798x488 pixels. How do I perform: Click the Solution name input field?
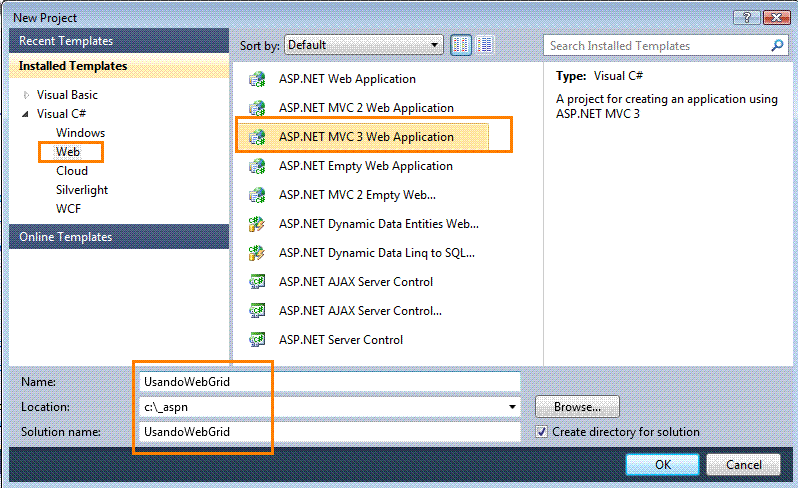[x=330, y=432]
